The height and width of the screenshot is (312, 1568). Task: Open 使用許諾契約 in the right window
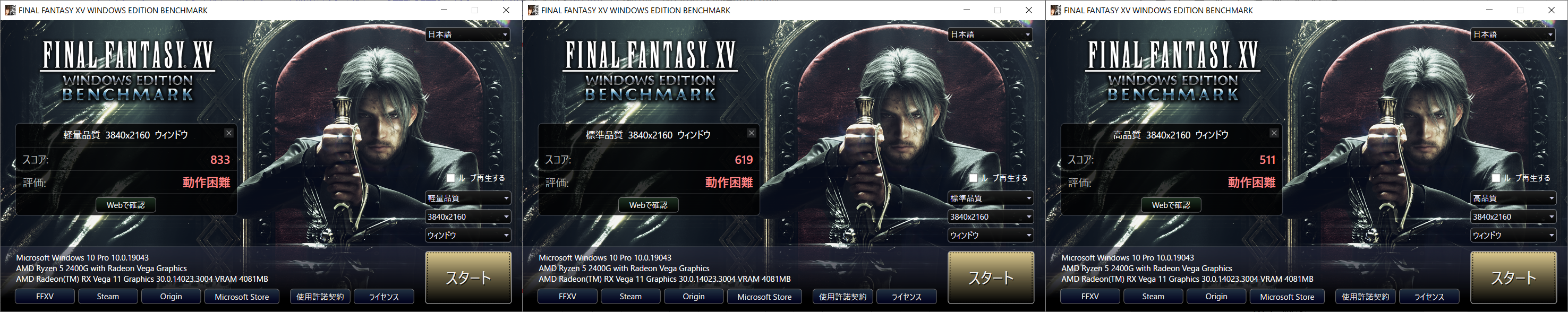click(1365, 297)
